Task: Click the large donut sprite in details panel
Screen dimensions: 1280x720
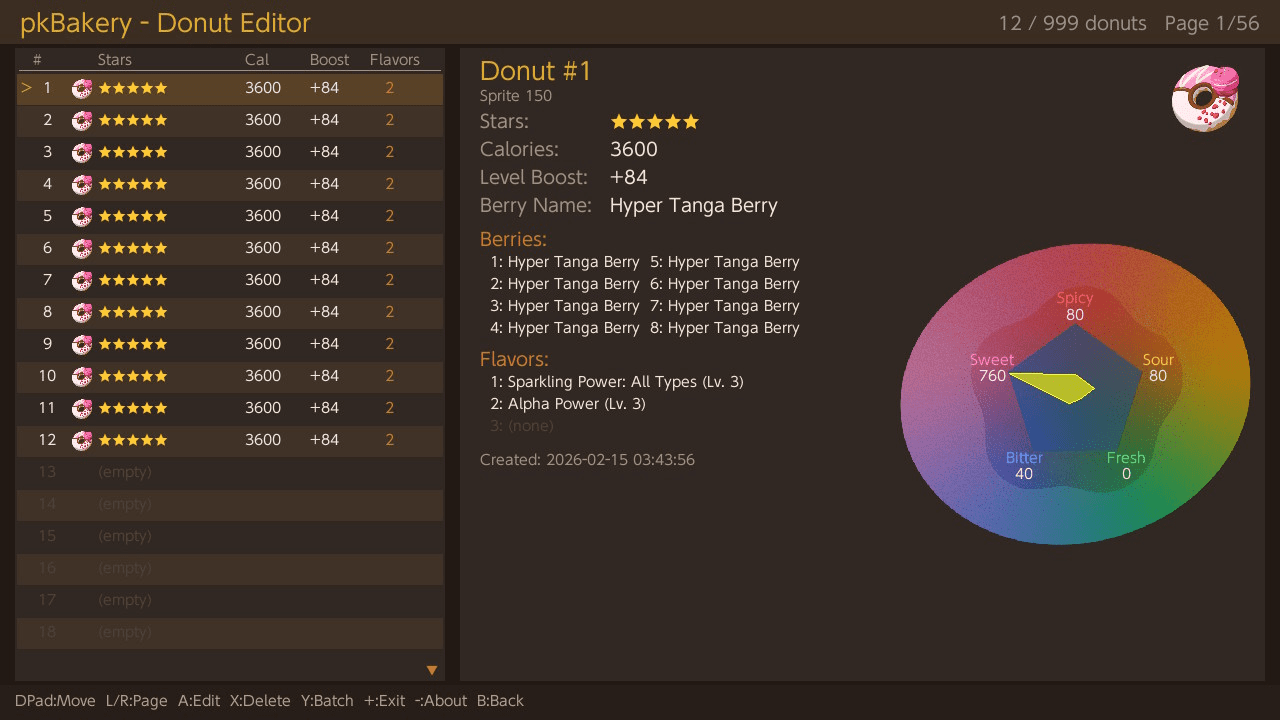Action: click(1206, 98)
